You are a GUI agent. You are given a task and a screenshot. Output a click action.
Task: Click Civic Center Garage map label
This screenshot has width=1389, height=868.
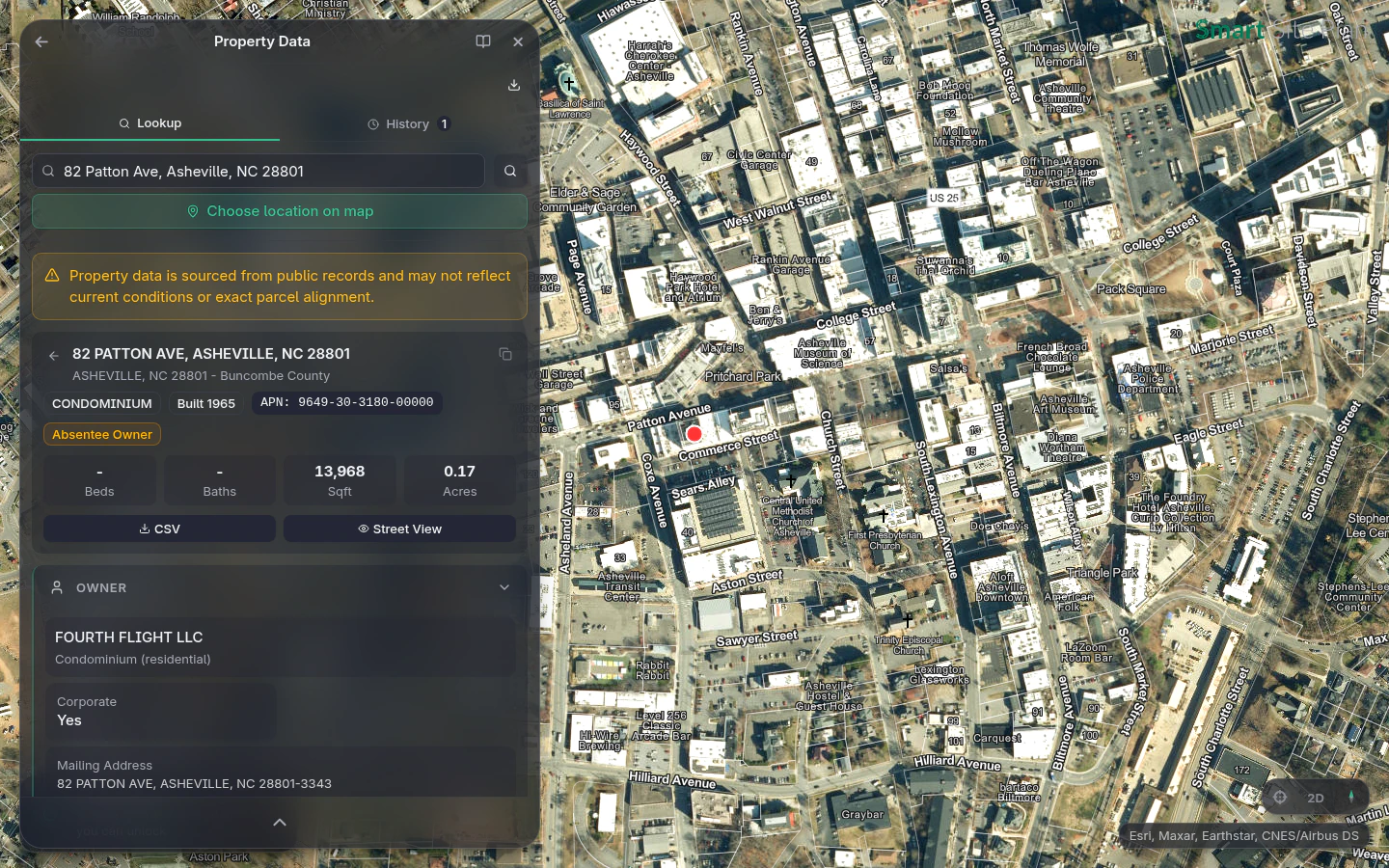759,160
